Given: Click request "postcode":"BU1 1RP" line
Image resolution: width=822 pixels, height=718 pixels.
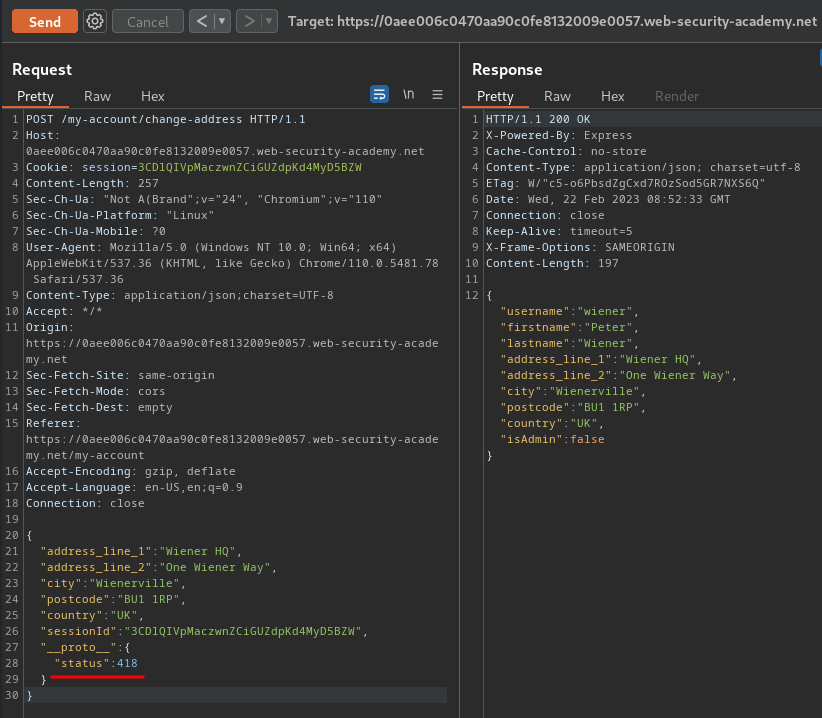Looking at the screenshot, I should [x=113, y=599].
